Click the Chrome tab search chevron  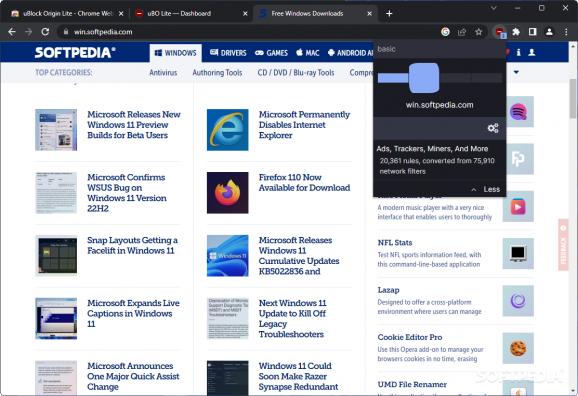494,8
